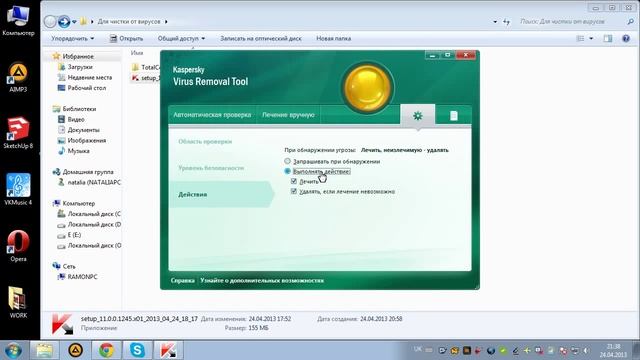Open 'Узнайте о дополнительных возможностях' link

[x=262, y=280]
